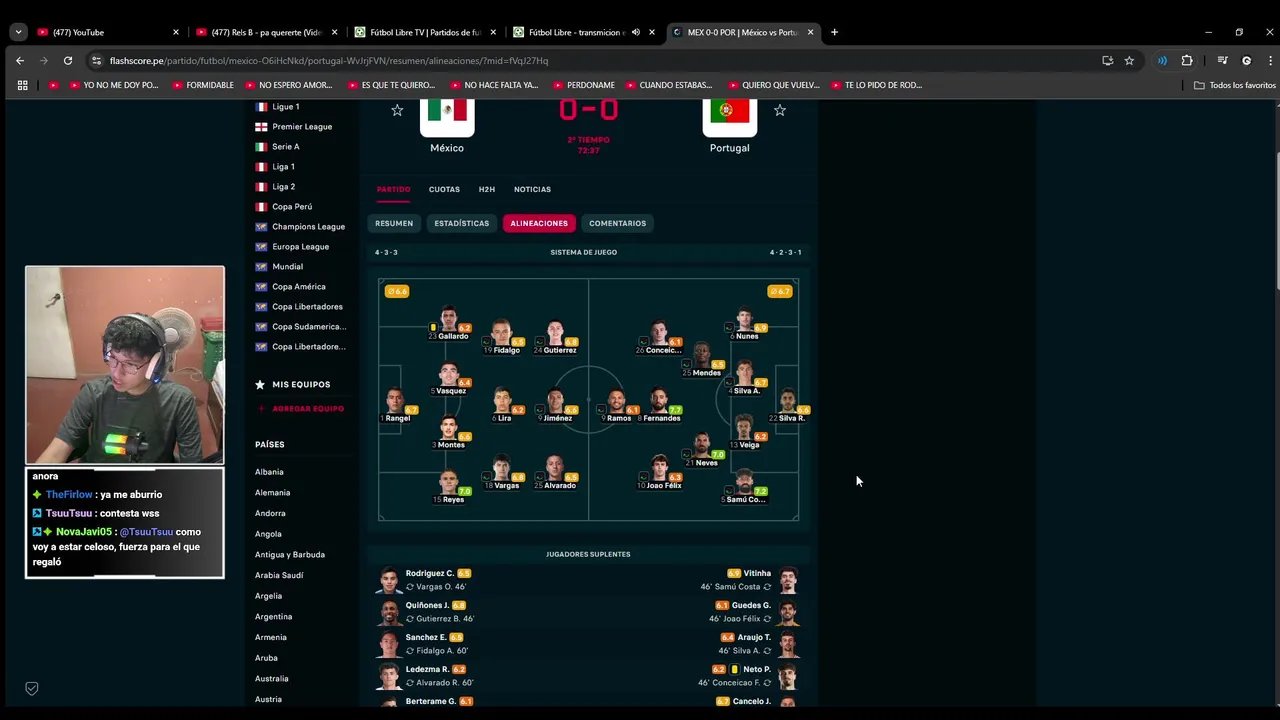Open substitute Guedes G. profile
1280x720 pixels.
(x=751, y=605)
